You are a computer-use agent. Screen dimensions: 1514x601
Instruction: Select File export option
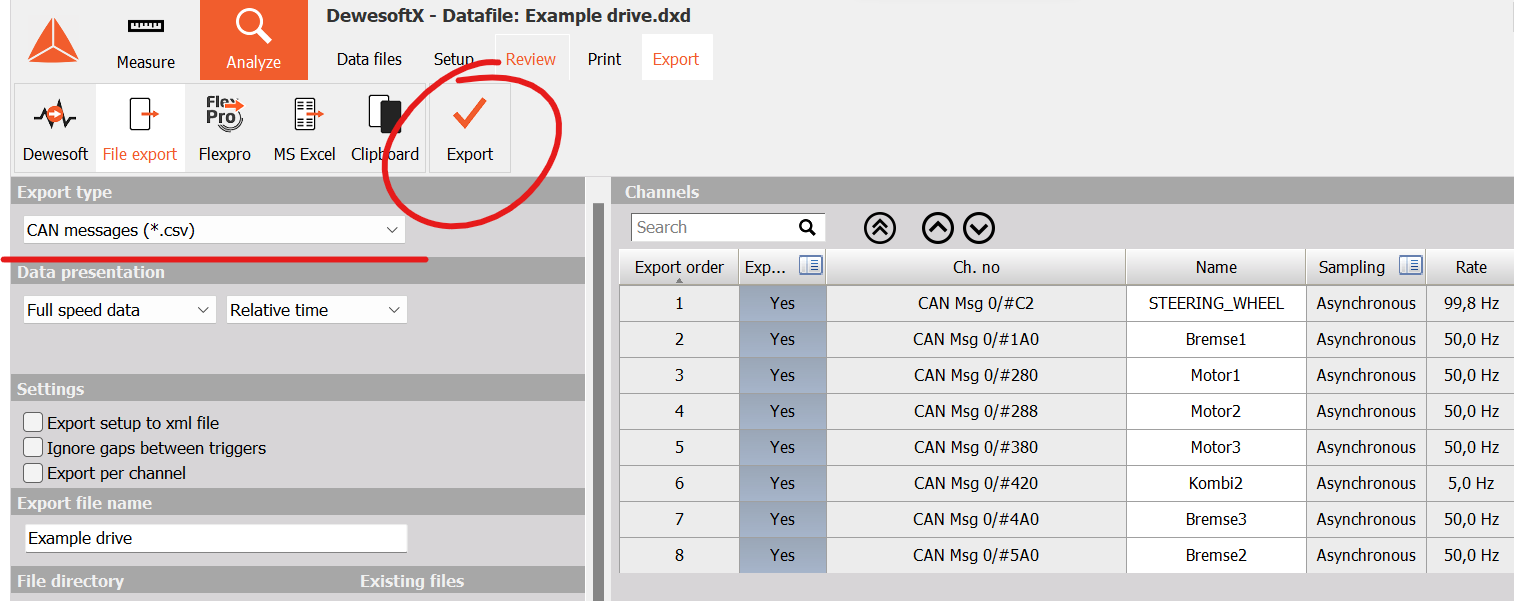point(140,127)
